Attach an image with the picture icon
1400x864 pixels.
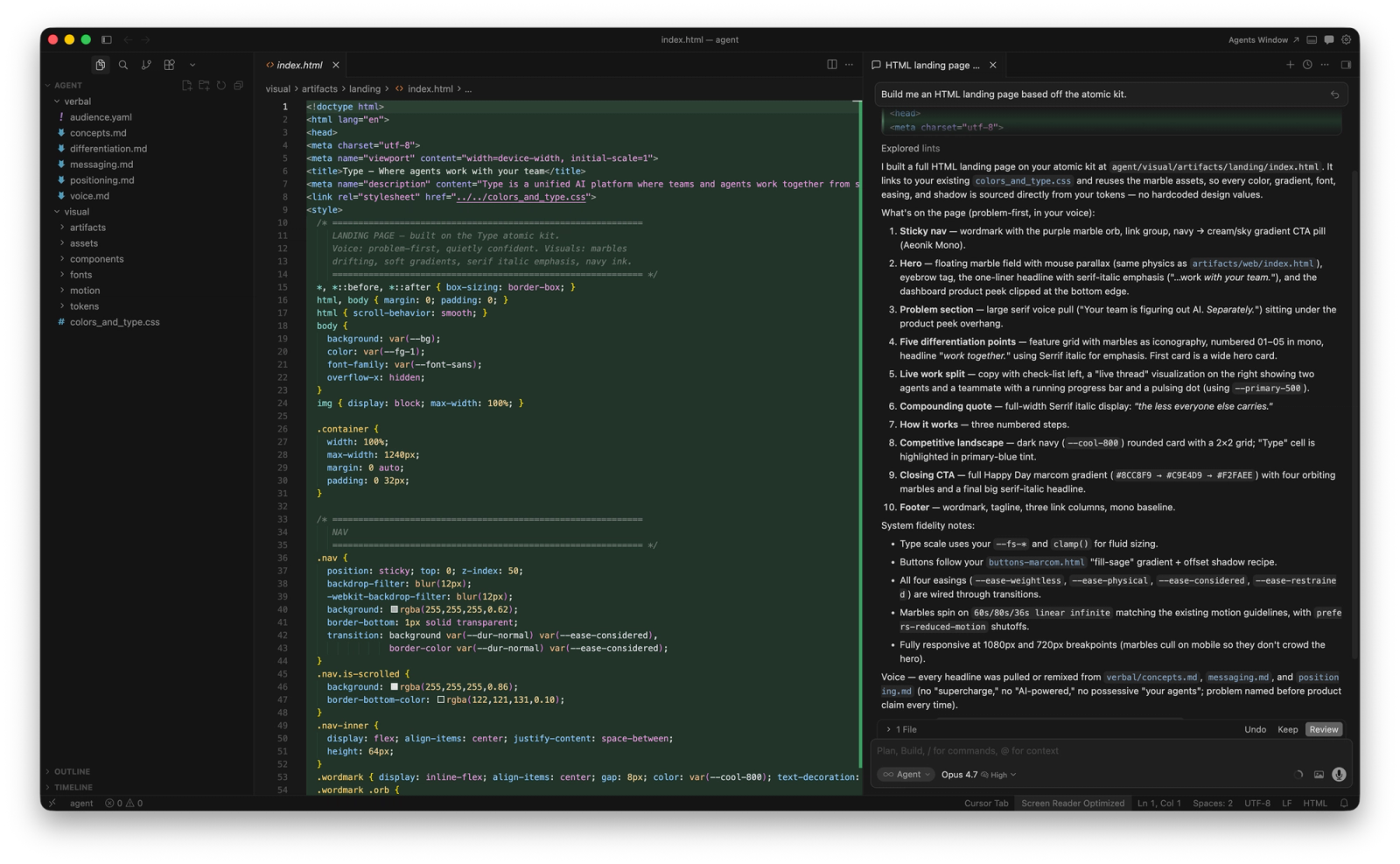(1319, 775)
